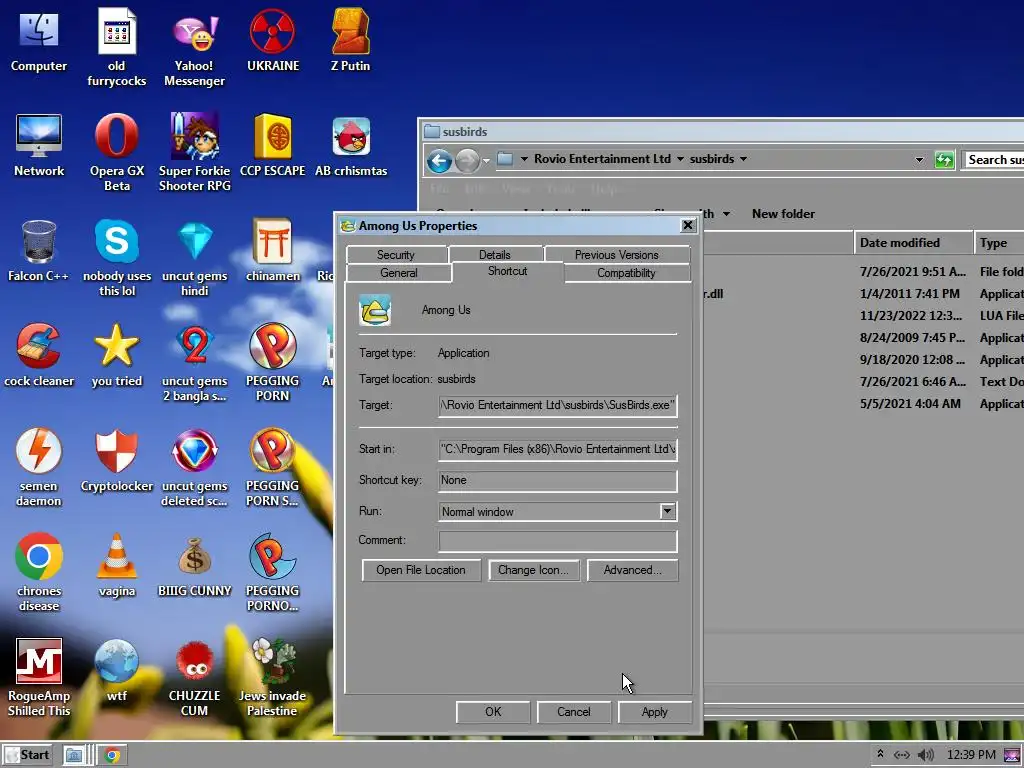Select the globe icon labeled wtf

pyautogui.click(x=116, y=671)
